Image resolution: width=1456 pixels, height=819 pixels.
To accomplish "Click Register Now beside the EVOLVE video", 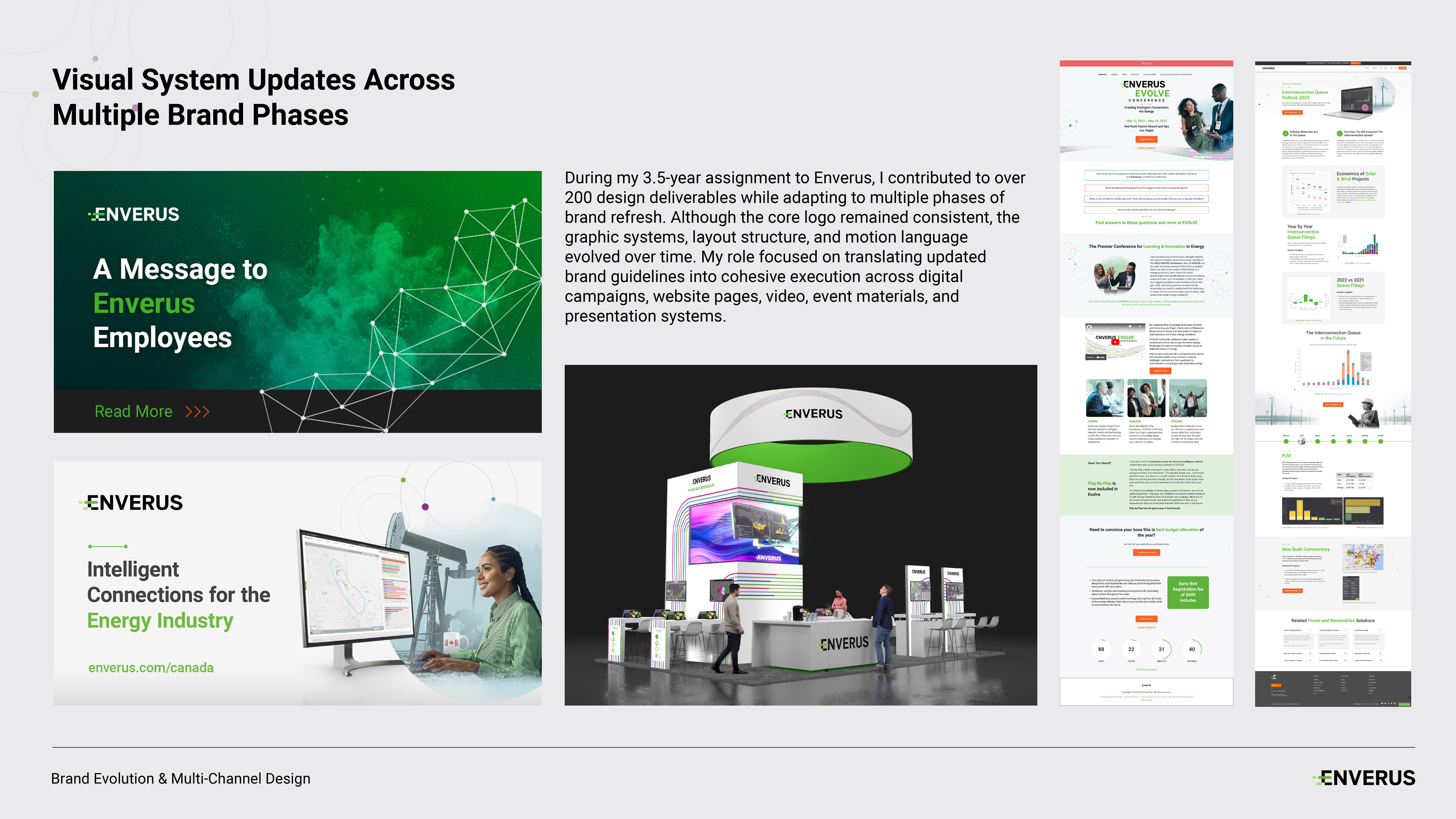I will pyautogui.click(x=1160, y=371).
